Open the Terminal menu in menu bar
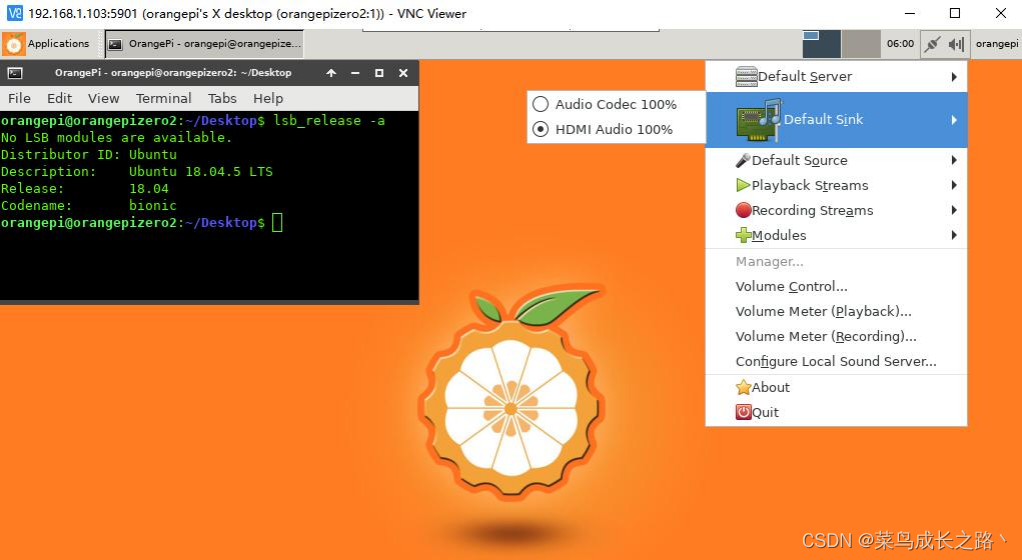Image resolution: width=1022 pixels, height=560 pixels. coord(164,98)
